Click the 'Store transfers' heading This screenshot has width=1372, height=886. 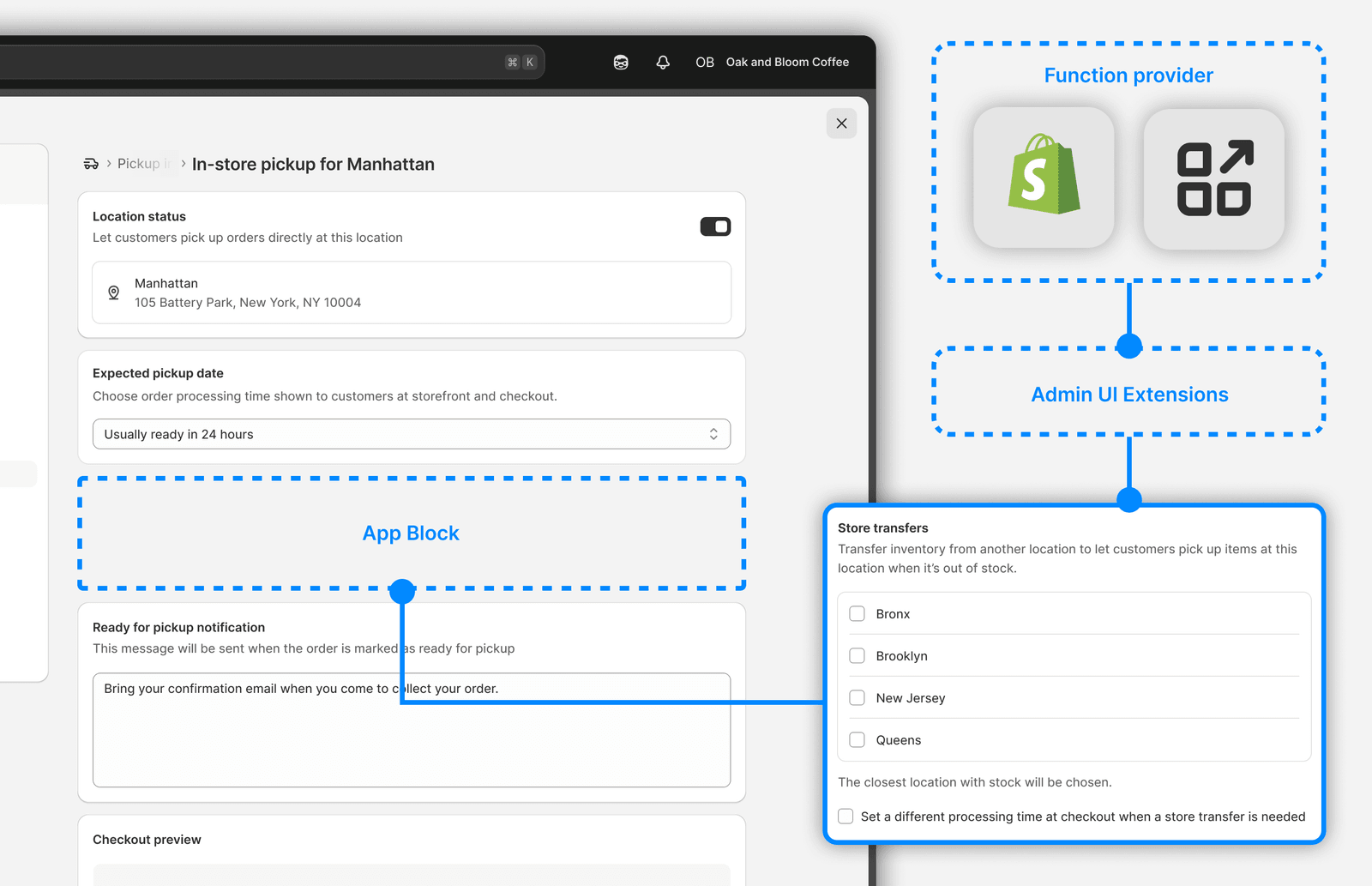883,528
